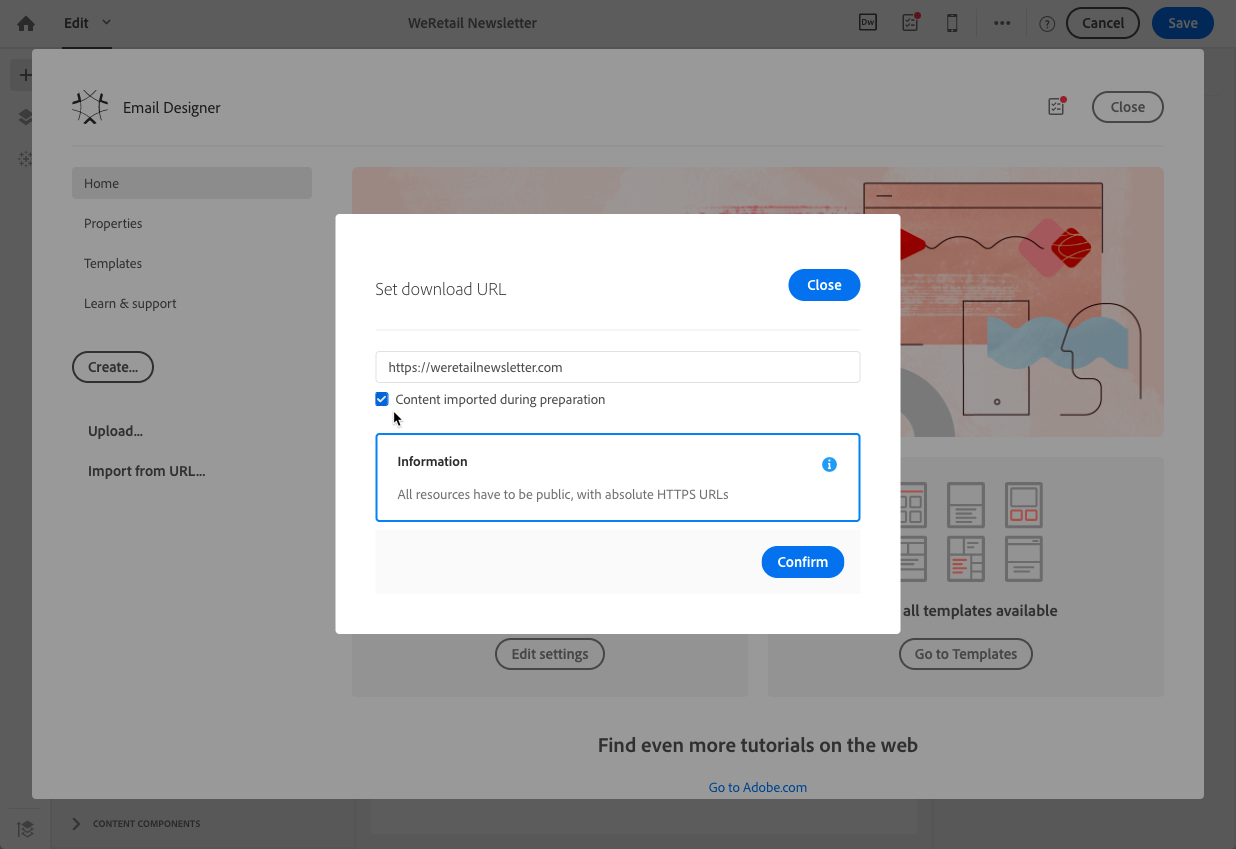Open the help question mark icon
1236x849 pixels.
[1047, 24]
